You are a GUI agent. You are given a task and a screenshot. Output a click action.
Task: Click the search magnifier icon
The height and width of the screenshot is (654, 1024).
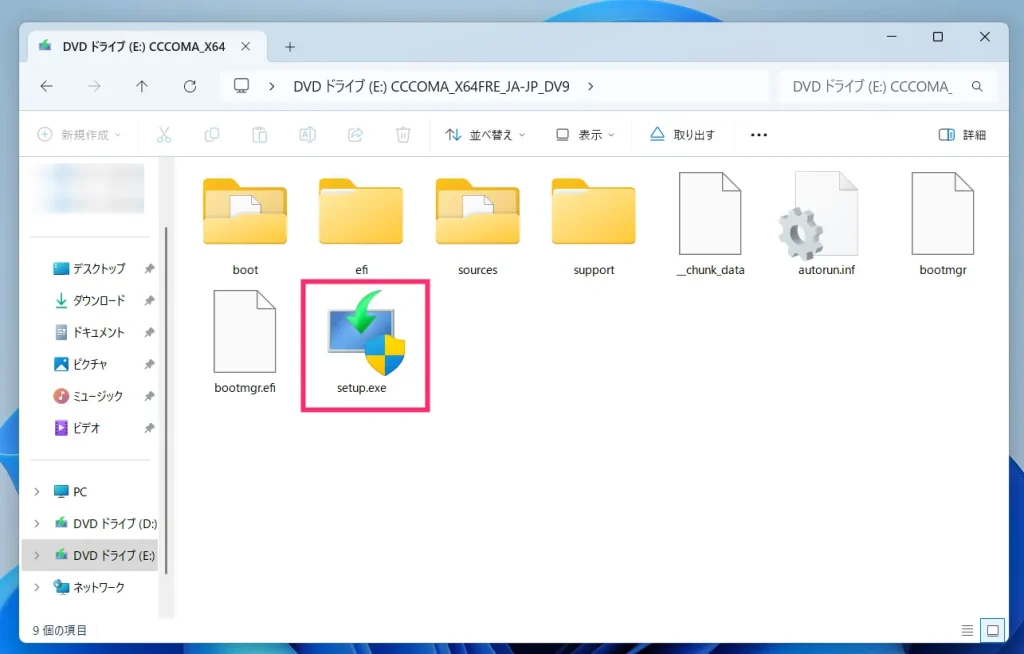(977, 86)
